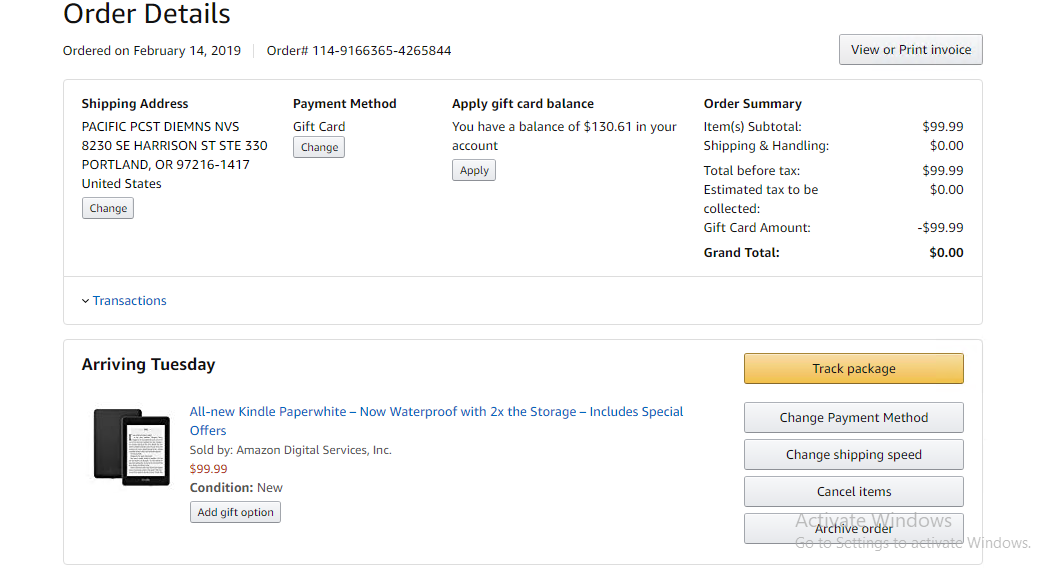The width and height of the screenshot is (1044, 569).
Task: Click the Change Payment Method button
Action: (x=853, y=418)
